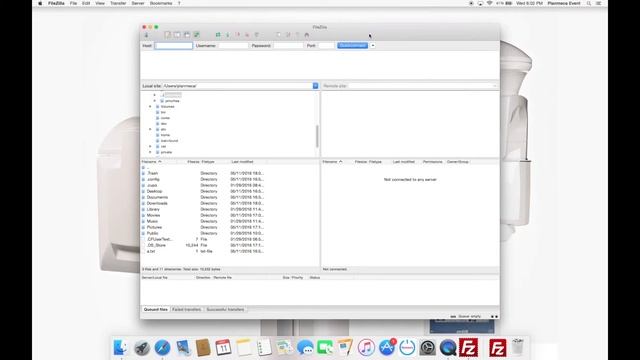Switch to Queued files tab
Screen dimensions: 640x360
tap(156, 309)
